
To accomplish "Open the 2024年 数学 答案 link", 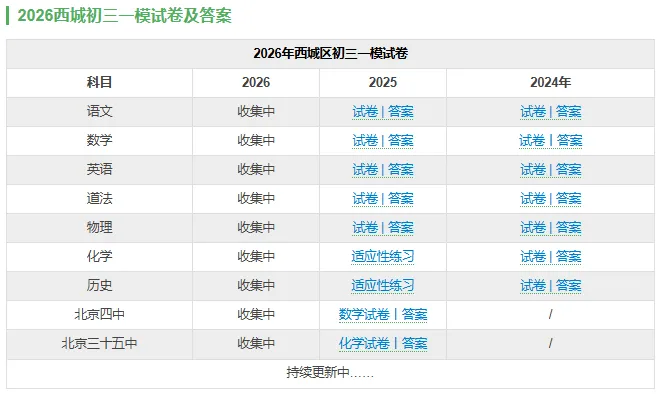I will 569,140.
